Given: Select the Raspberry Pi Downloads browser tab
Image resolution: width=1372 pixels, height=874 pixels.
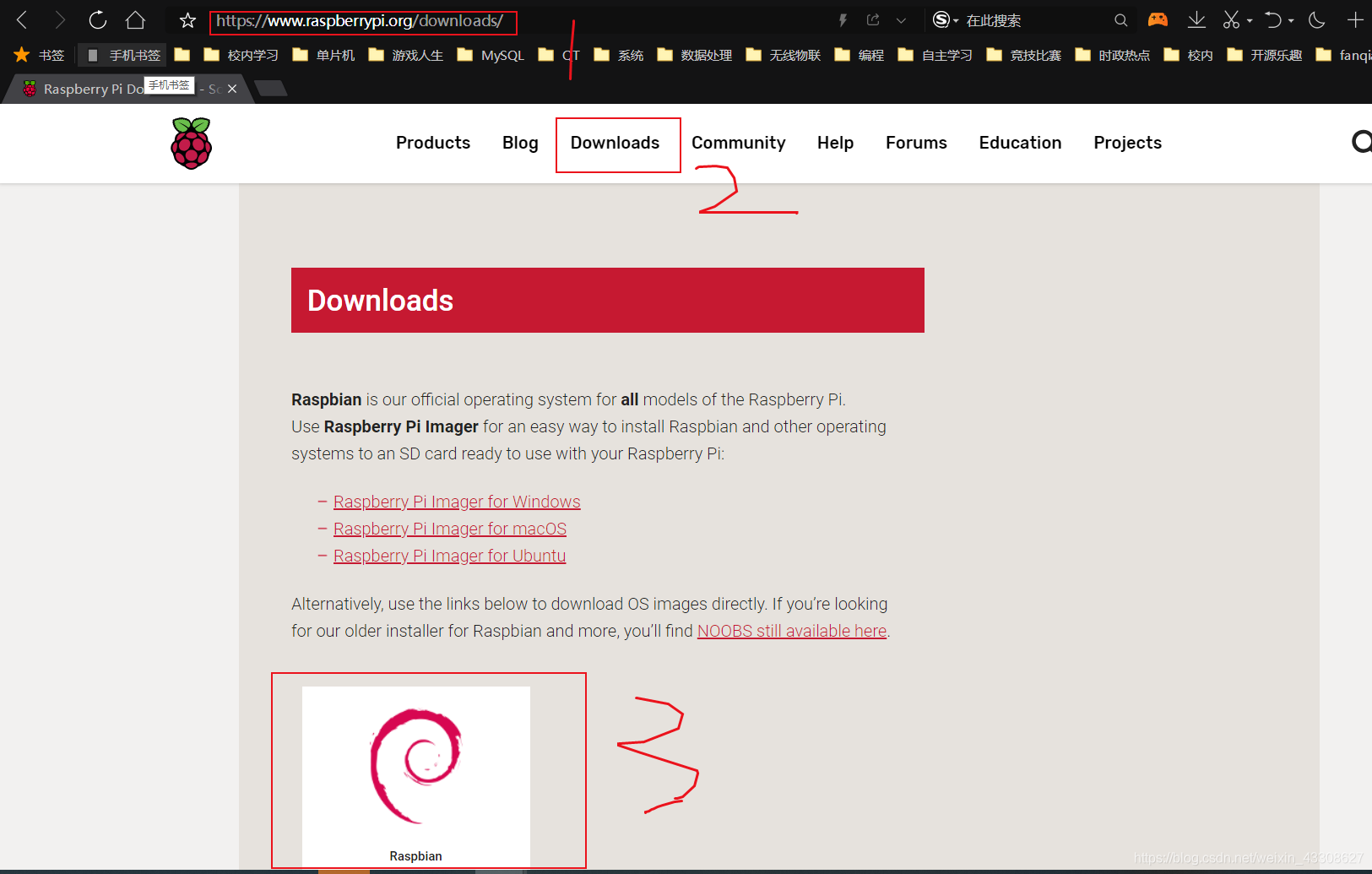Looking at the screenshot, I should point(127,89).
